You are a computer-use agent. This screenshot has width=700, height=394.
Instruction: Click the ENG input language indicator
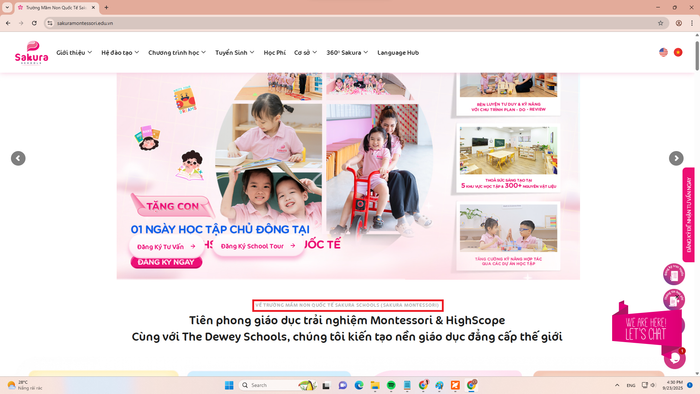(x=631, y=385)
